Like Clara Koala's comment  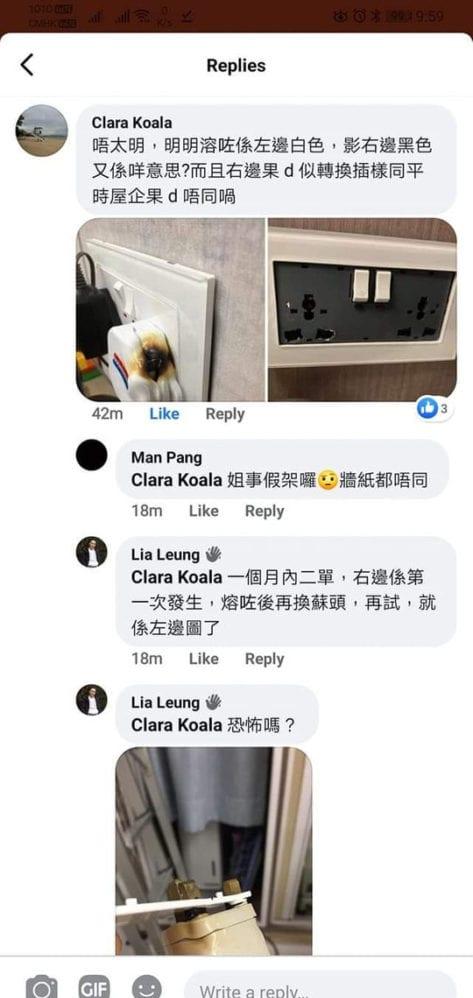pos(164,414)
